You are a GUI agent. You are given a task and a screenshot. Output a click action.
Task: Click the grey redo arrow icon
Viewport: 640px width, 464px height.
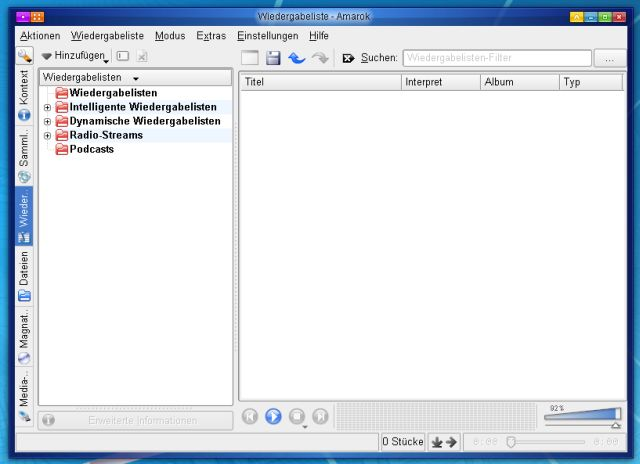[320, 58]
